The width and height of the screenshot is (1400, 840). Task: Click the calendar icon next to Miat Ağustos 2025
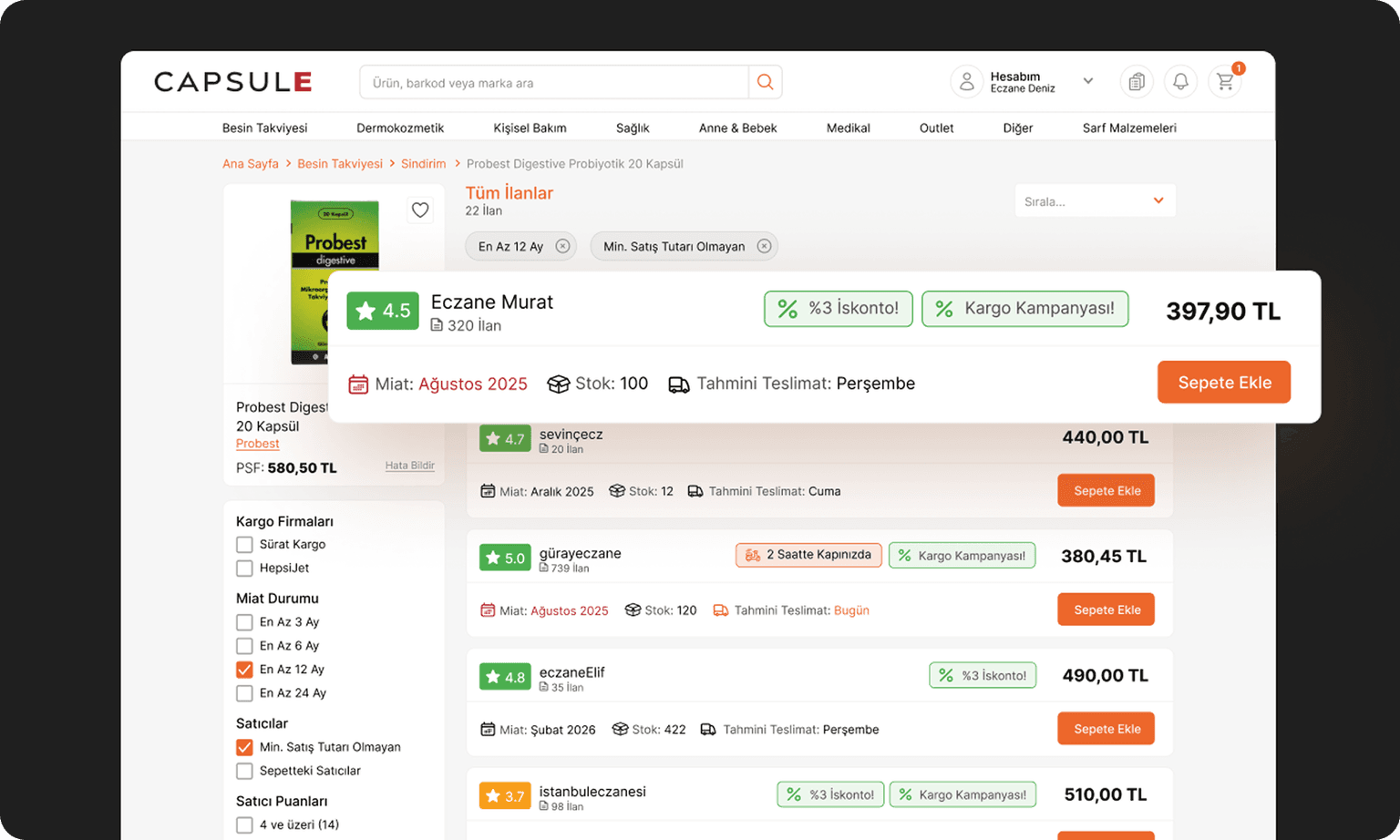click(358, 384)
